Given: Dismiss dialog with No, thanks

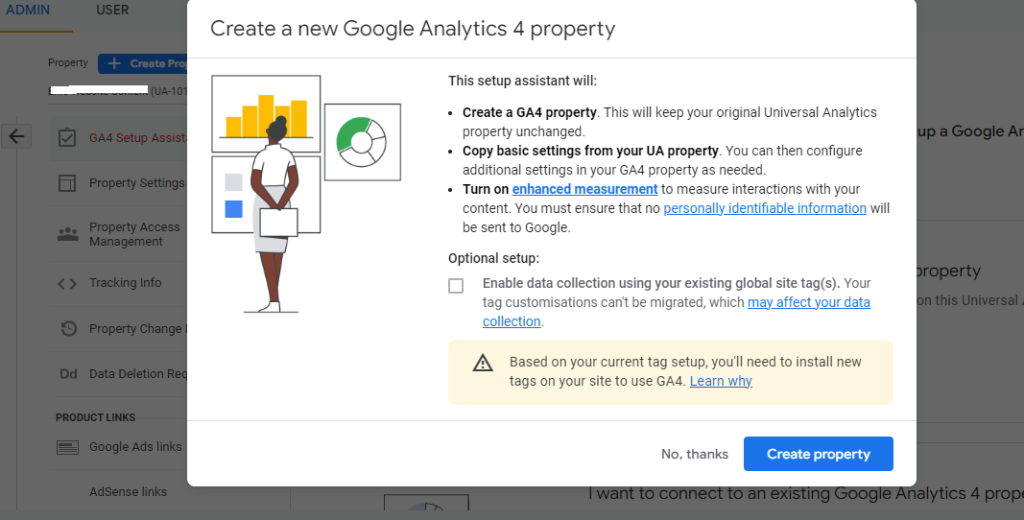Looking at the screenshot, I should [694, 454].
